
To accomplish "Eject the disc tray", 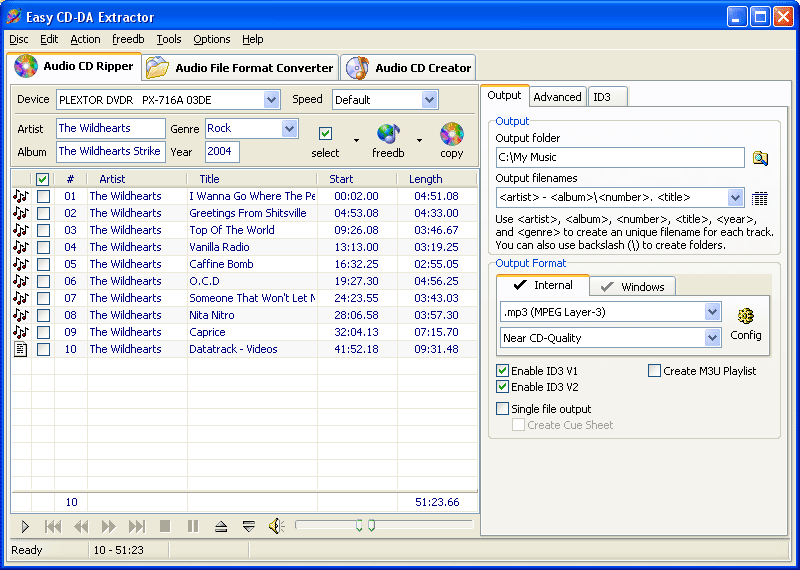I will (x=221, y=526).
